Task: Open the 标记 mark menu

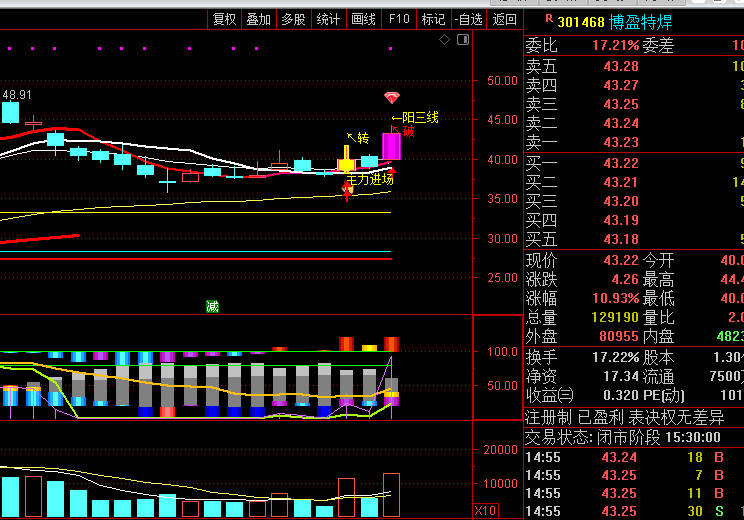Action: tap(433, 19)
